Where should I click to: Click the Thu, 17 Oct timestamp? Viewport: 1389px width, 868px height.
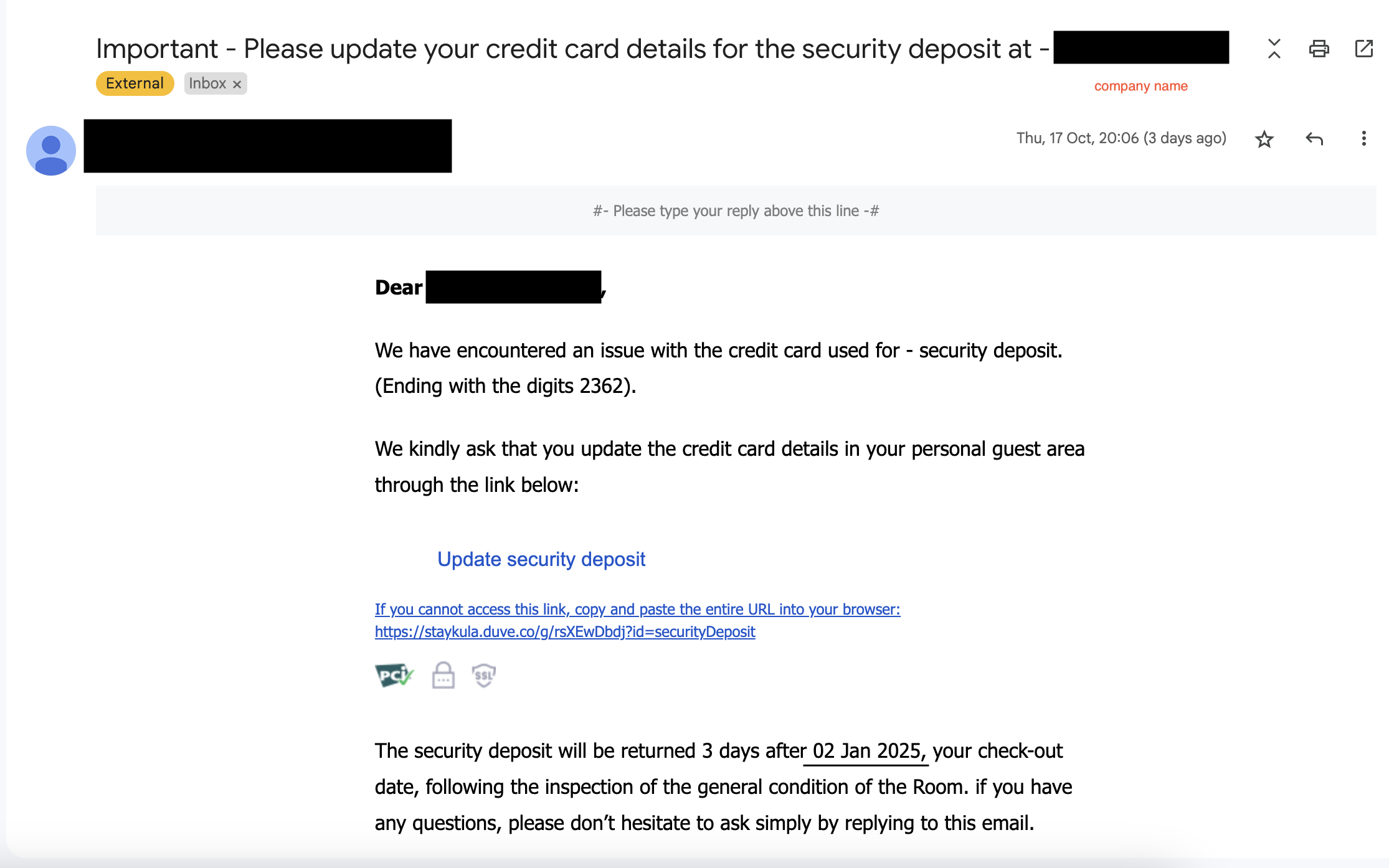pyautogui.click(x=1121, y=138)
